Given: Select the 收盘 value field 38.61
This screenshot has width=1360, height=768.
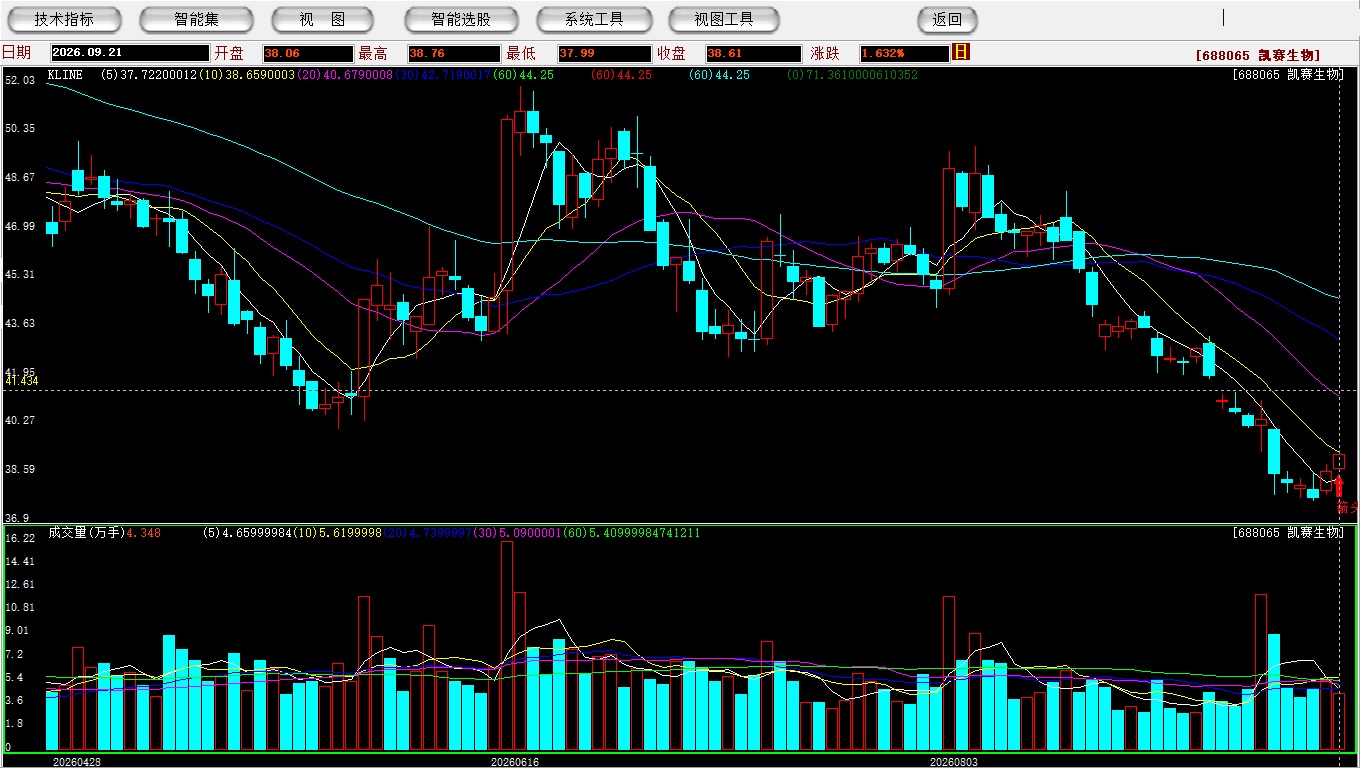Looking at the screenshot, I should click(x=753, y=53).
